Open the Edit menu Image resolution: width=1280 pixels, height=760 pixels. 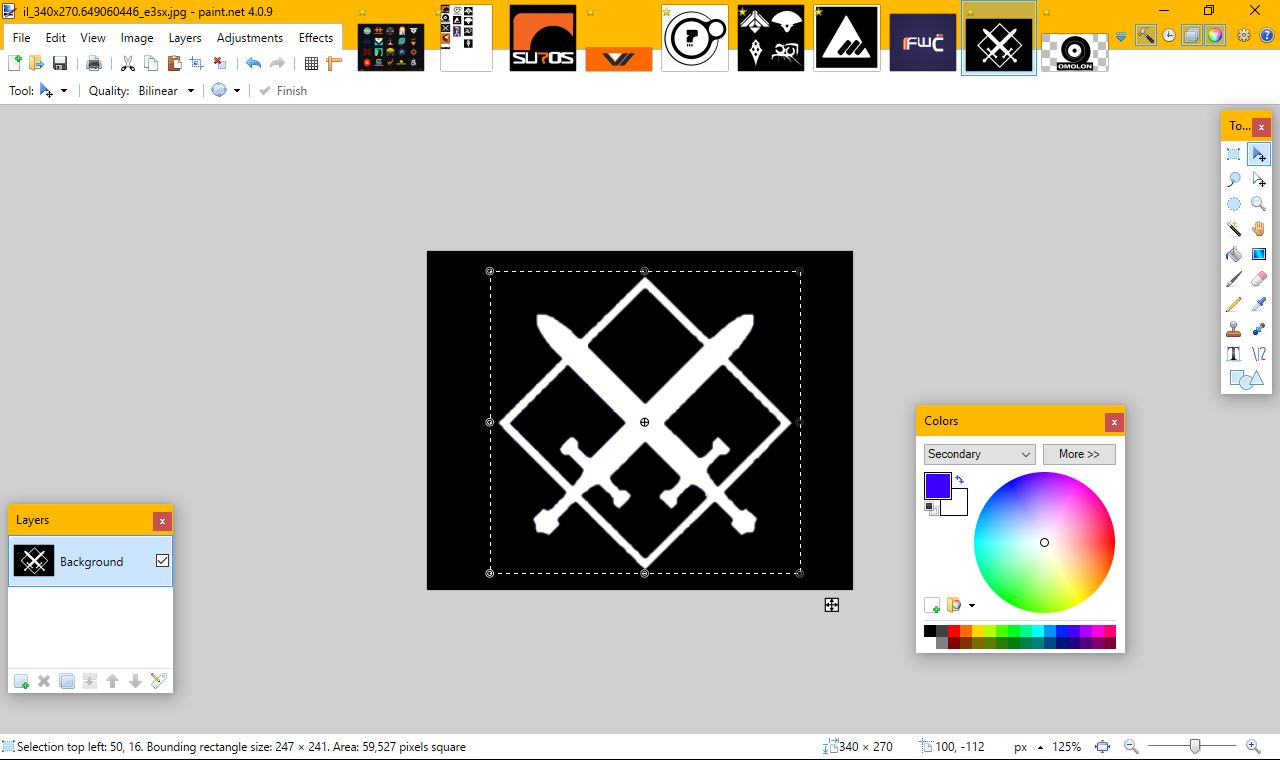pyautogui.click(x=55, y=37)
